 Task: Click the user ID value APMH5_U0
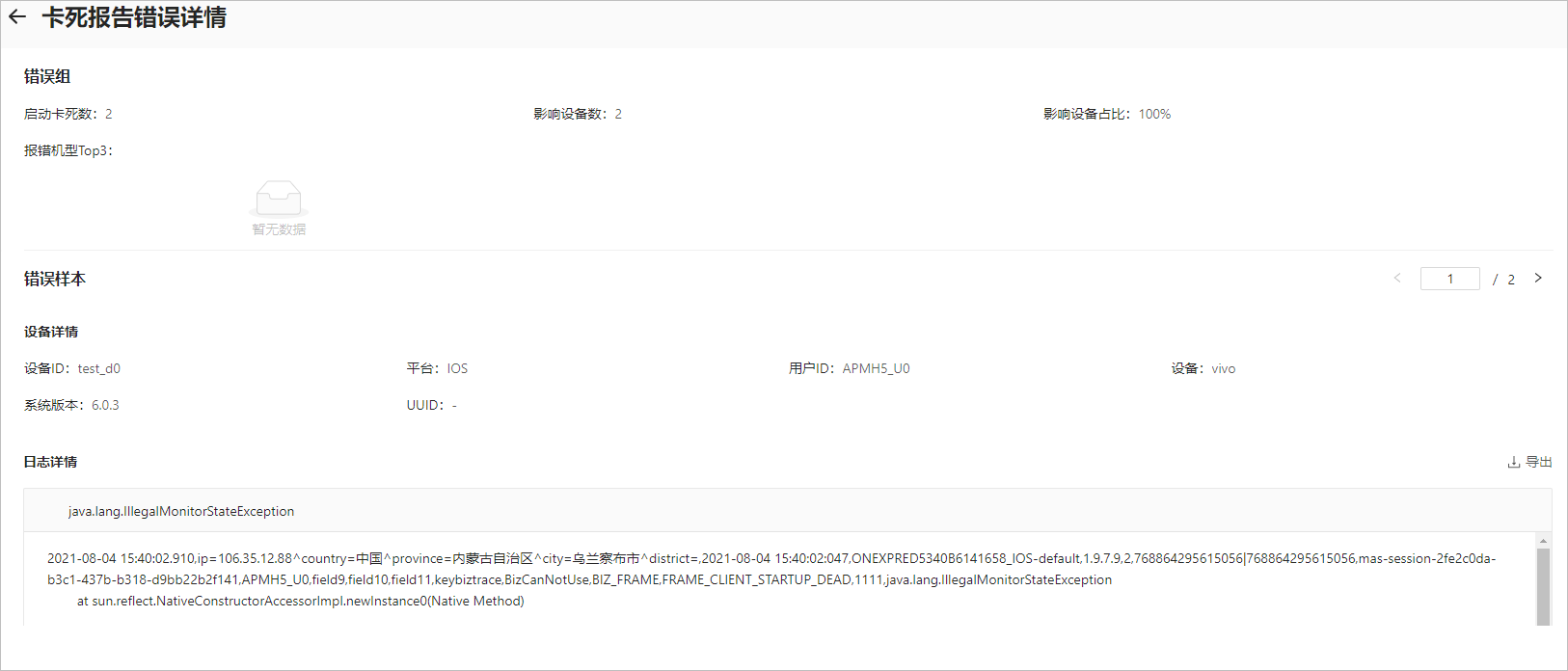click(876, 368)
